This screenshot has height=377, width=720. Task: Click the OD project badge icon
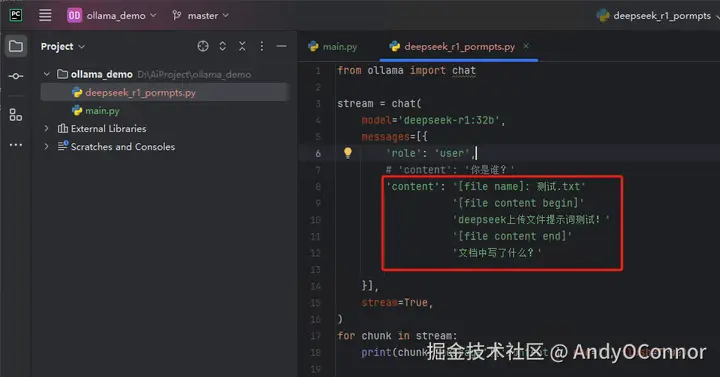(74, 16)
